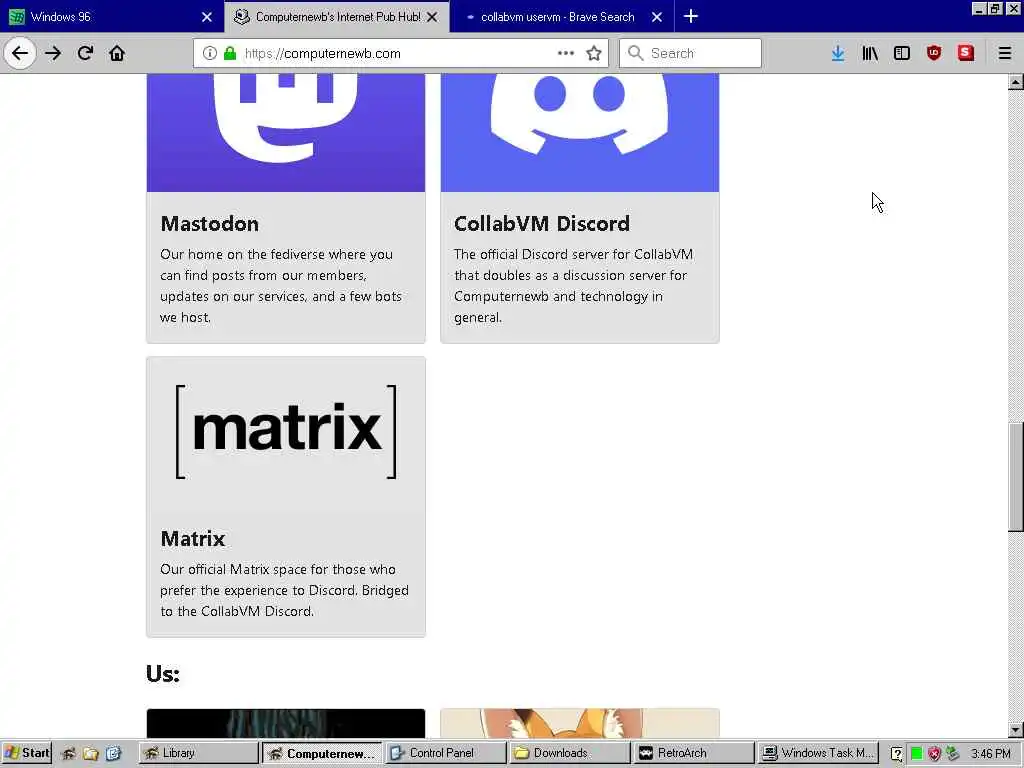The image size is (1024, 768).
Task: Switch to the Library taskbar window
Action: [199, 753]
